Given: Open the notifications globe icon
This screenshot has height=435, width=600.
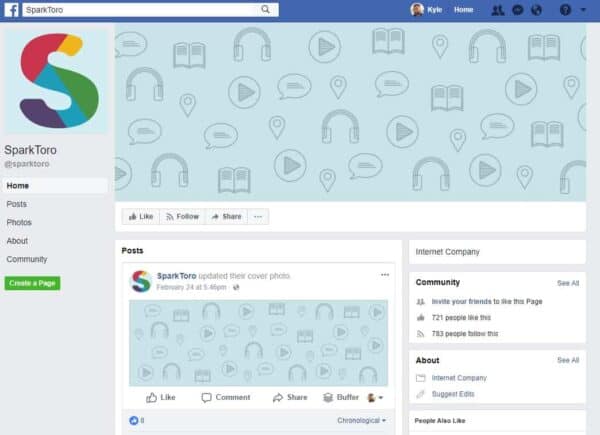Looking at the screenshot, I should 536,10.
